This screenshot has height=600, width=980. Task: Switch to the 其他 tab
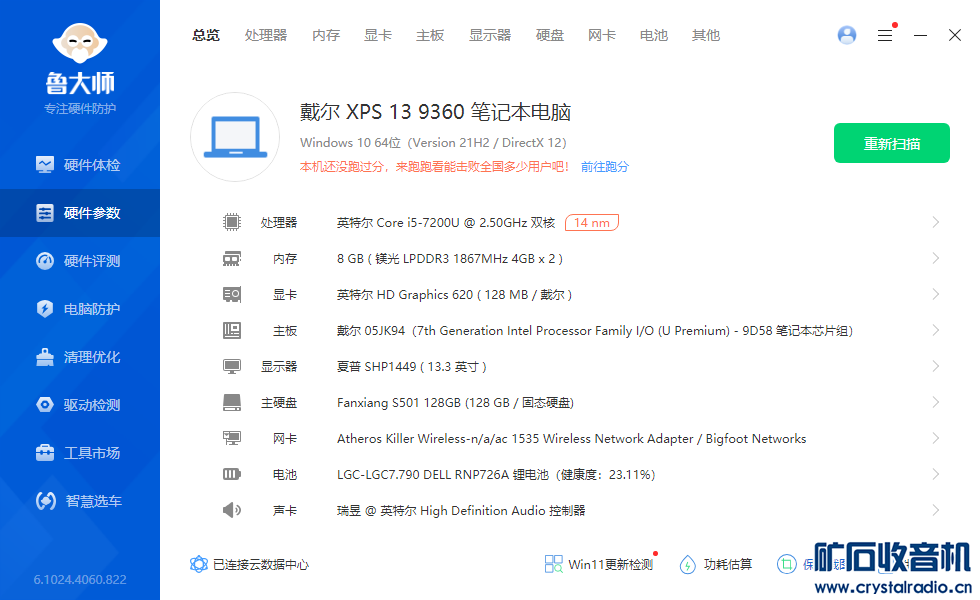706,35
